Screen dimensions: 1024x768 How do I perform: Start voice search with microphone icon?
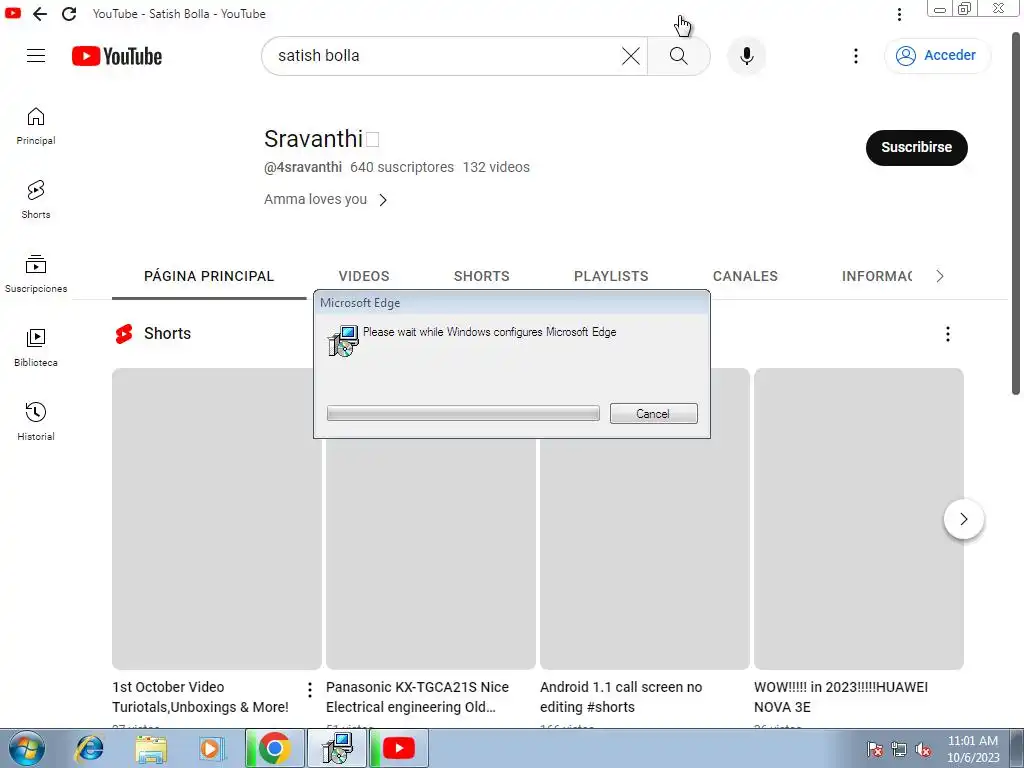pos(746,56)
